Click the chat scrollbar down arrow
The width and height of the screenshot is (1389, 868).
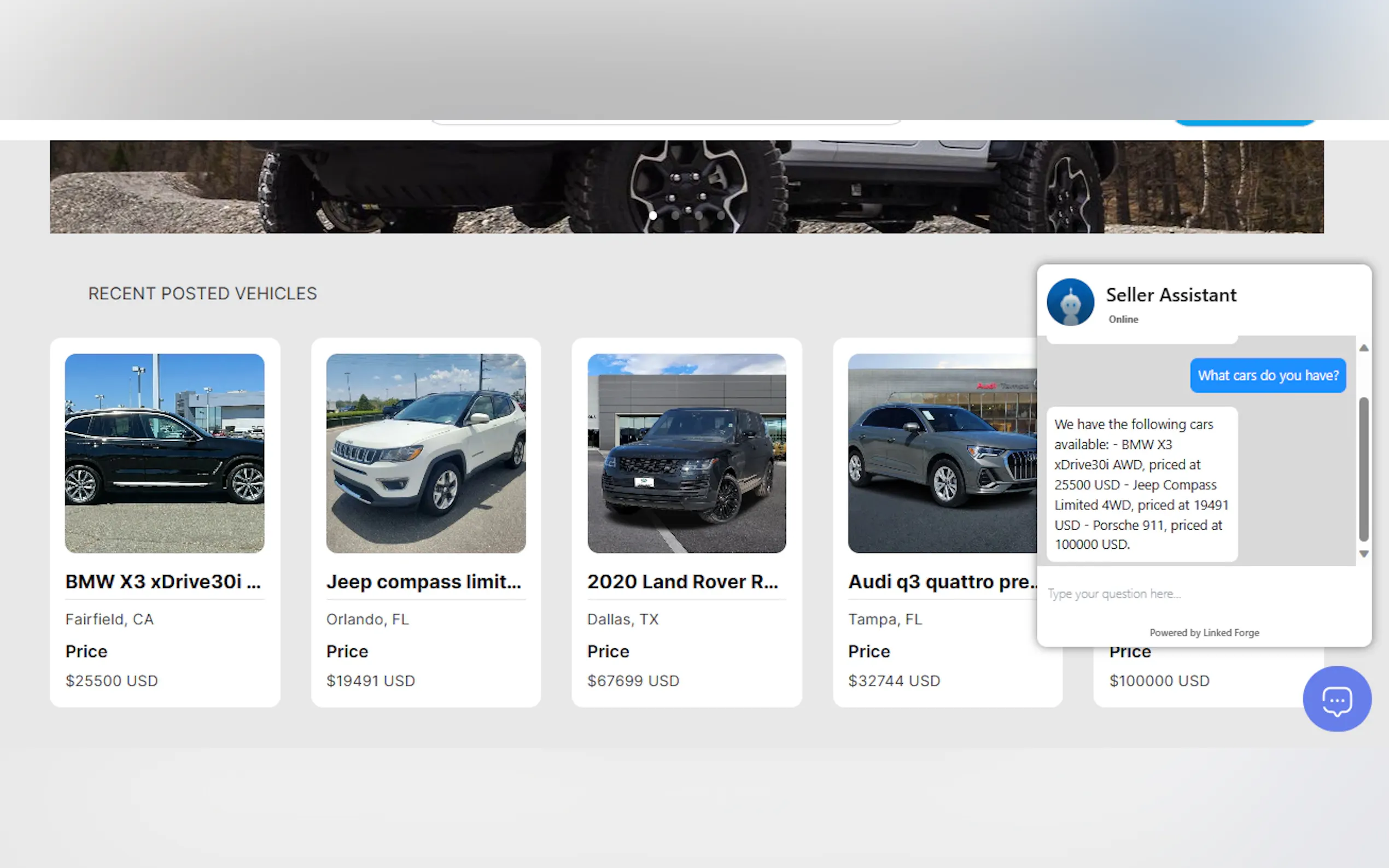1363,554
